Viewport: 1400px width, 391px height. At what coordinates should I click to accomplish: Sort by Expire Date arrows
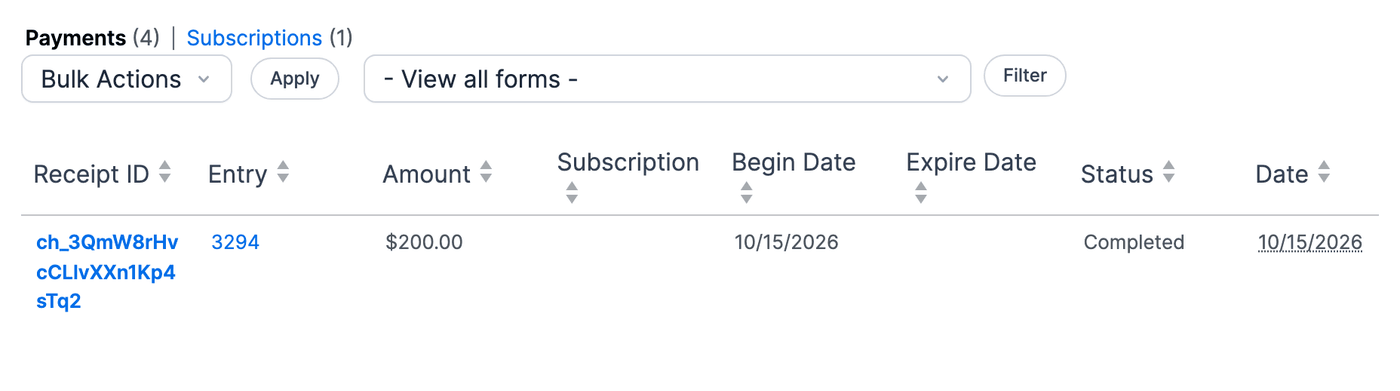(x=921, y=193)
